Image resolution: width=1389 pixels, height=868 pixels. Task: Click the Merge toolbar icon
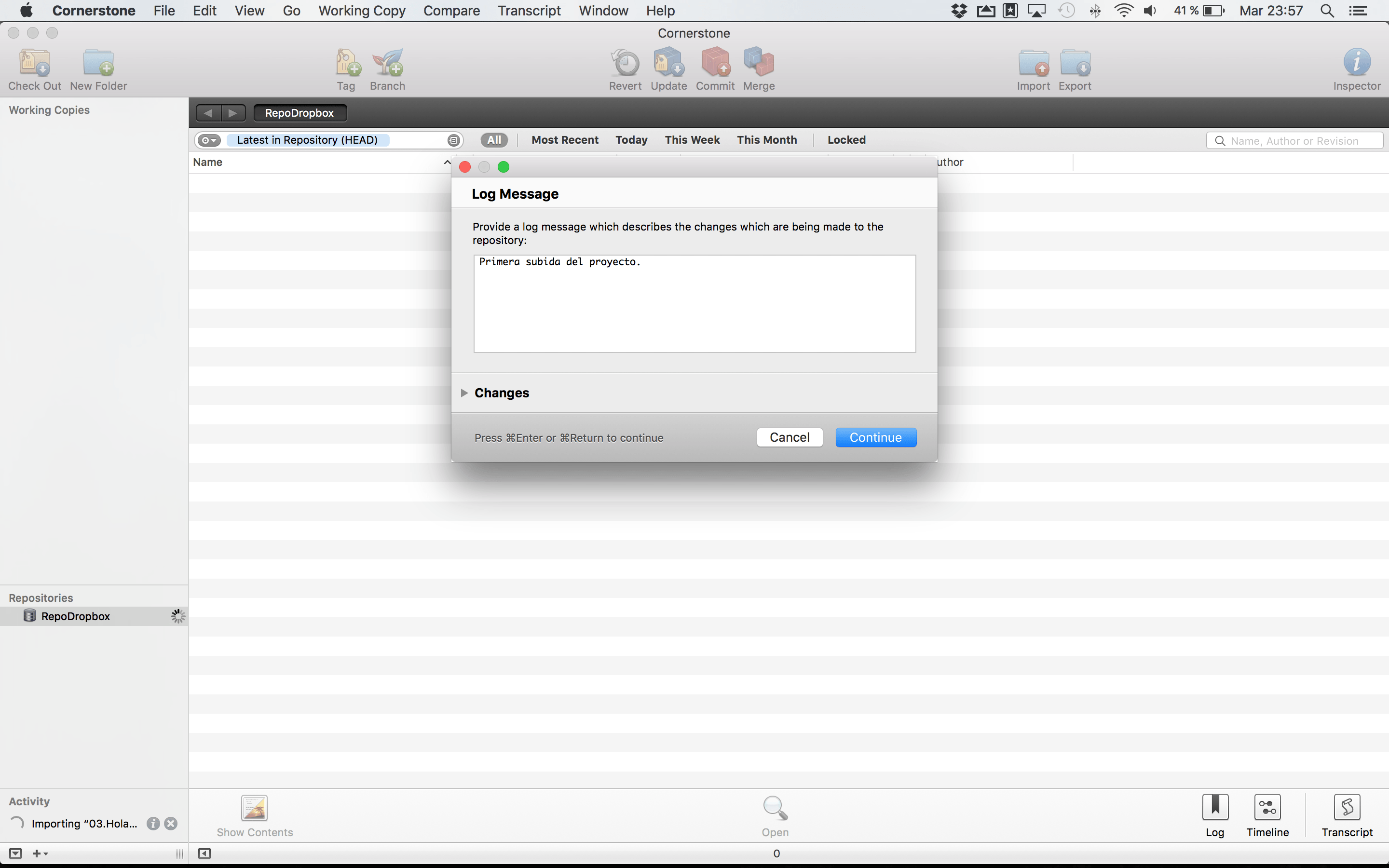[x=759, y=63]
